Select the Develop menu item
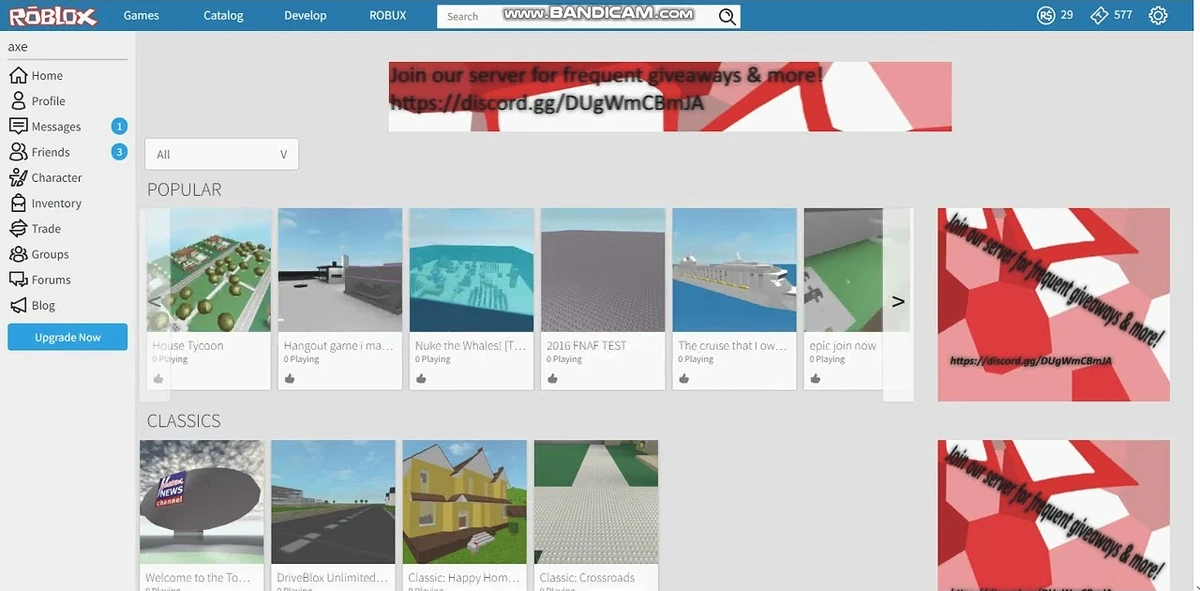 [x=305, y=15]
